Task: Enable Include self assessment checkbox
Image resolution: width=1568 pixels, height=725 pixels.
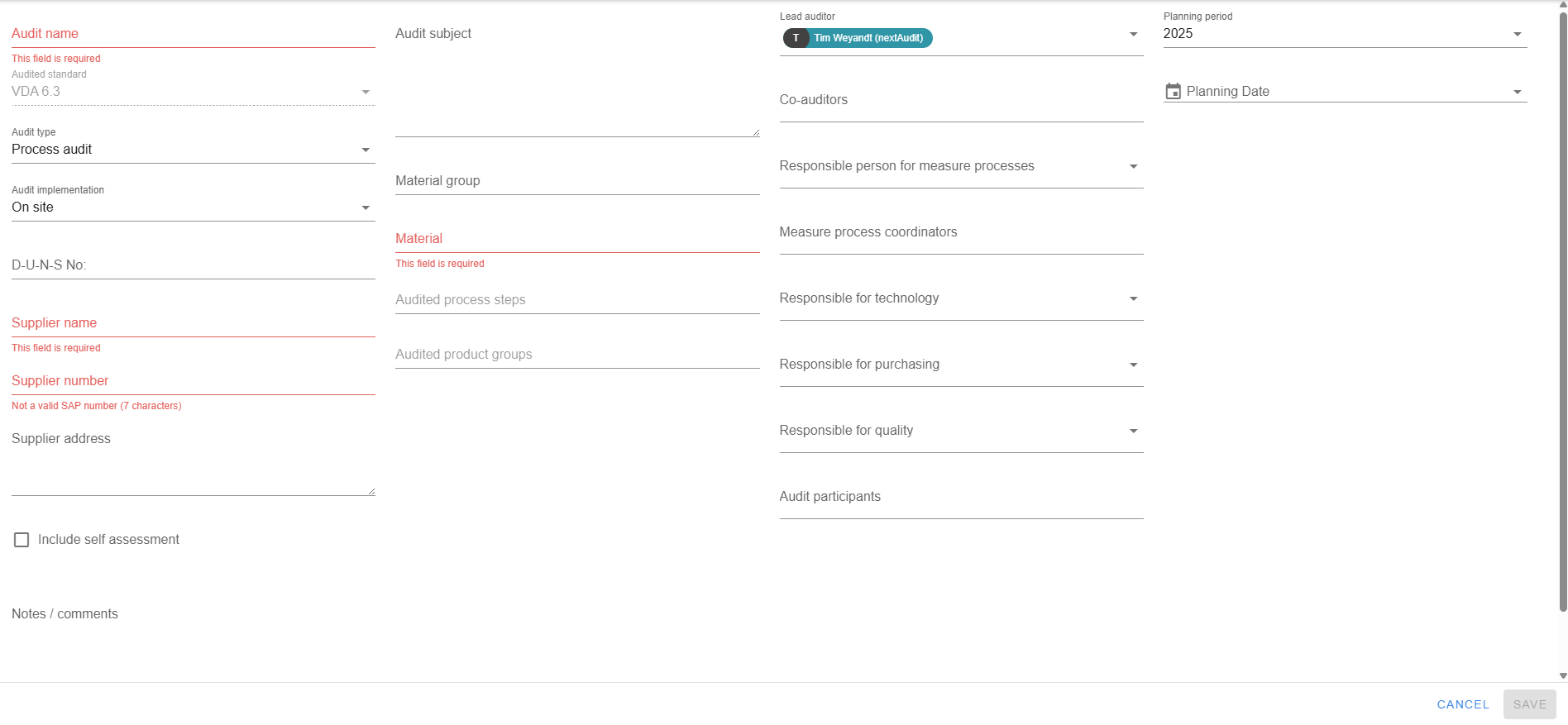Action: pos(22,540)
